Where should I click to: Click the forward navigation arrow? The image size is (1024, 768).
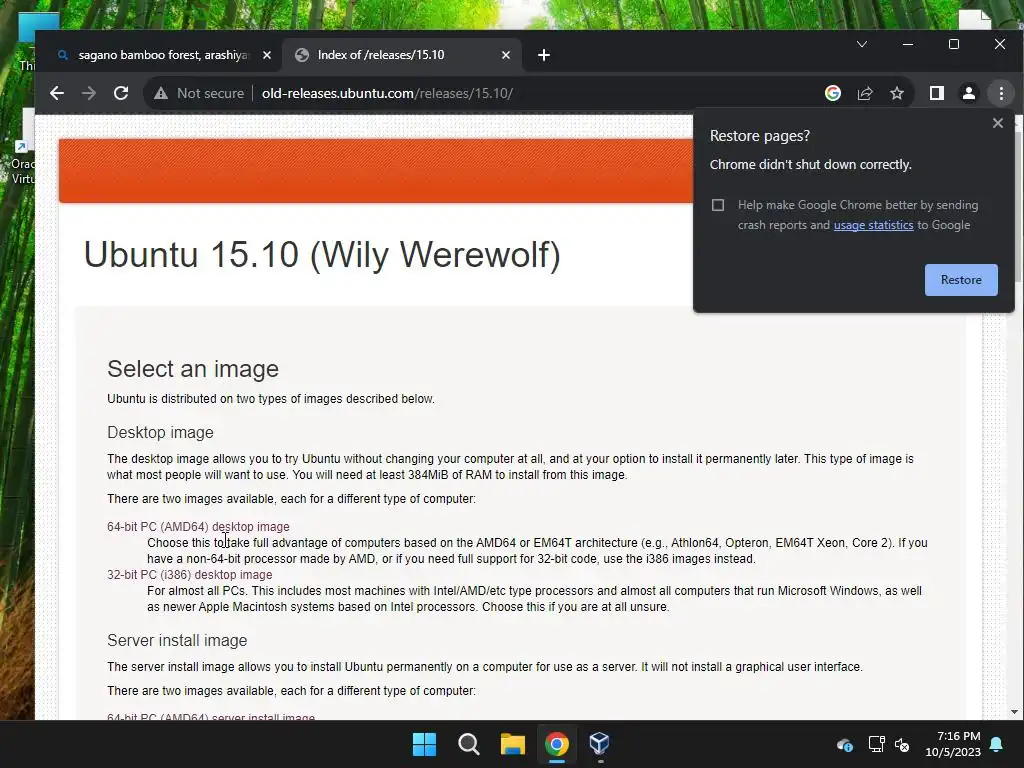pos(89,93)
